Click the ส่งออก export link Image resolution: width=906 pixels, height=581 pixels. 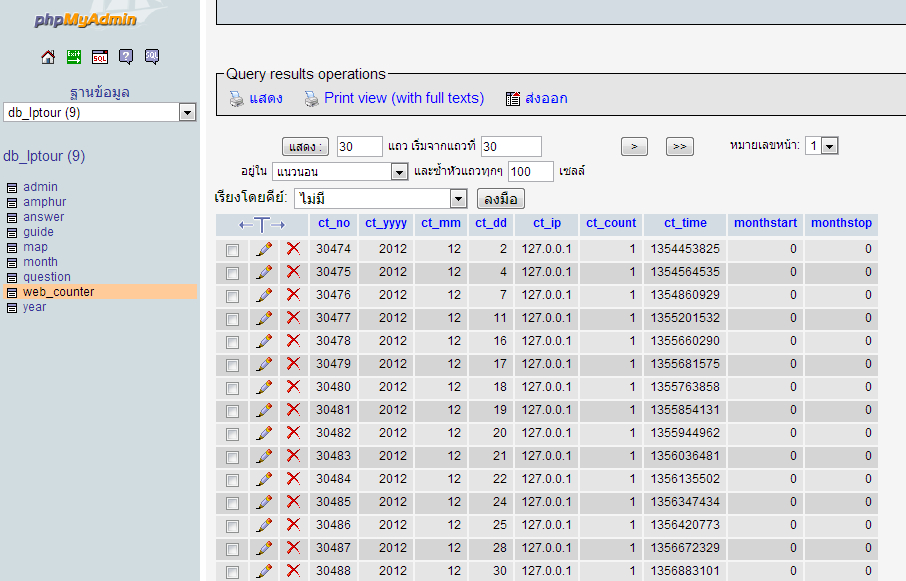click(x=546, y=98)
